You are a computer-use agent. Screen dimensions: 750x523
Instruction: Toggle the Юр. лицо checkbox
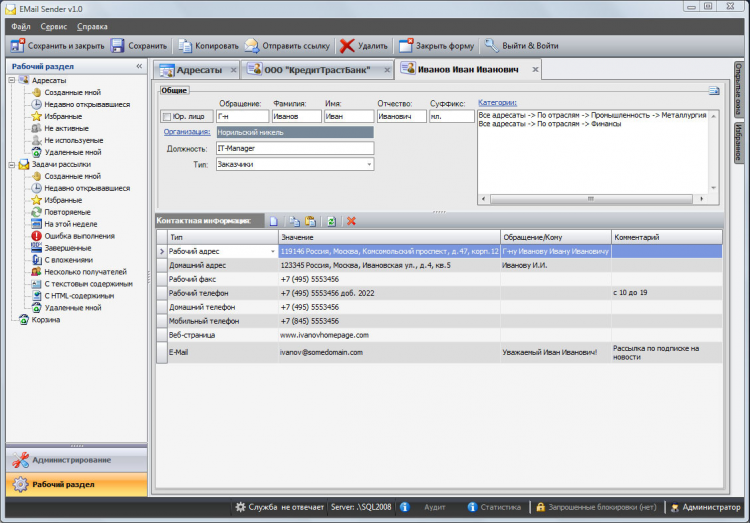[167, 117]
